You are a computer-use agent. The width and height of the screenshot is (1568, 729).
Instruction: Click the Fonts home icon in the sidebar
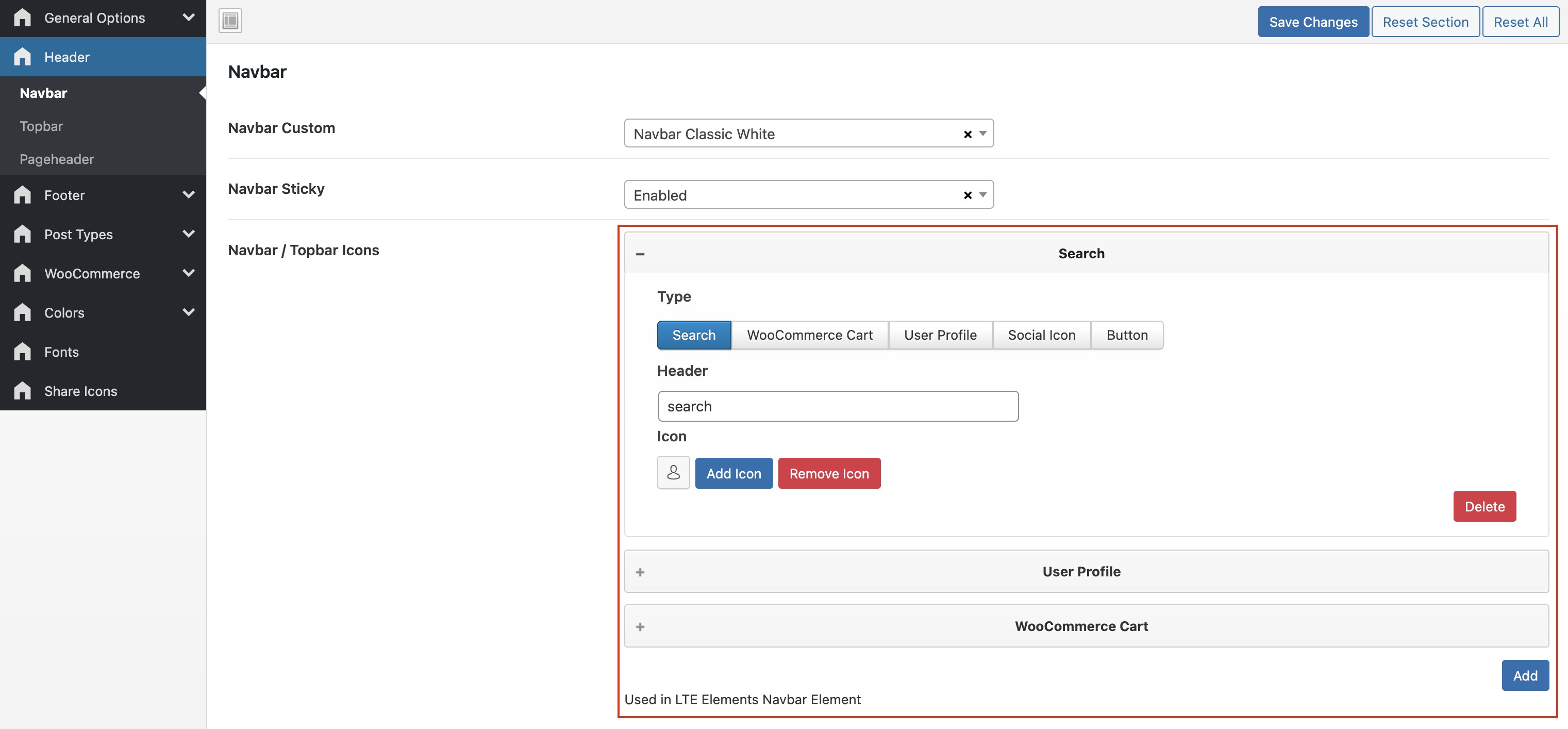coord(23,352)
